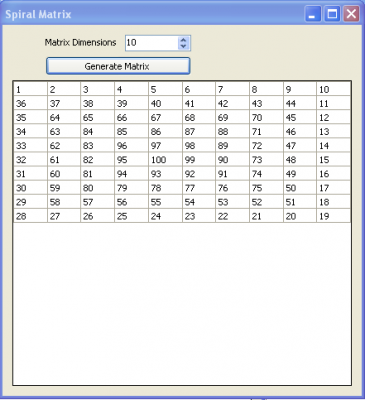Select the cell with value 1
Viewport: 365px width, 400px height.
pos(31,89)
